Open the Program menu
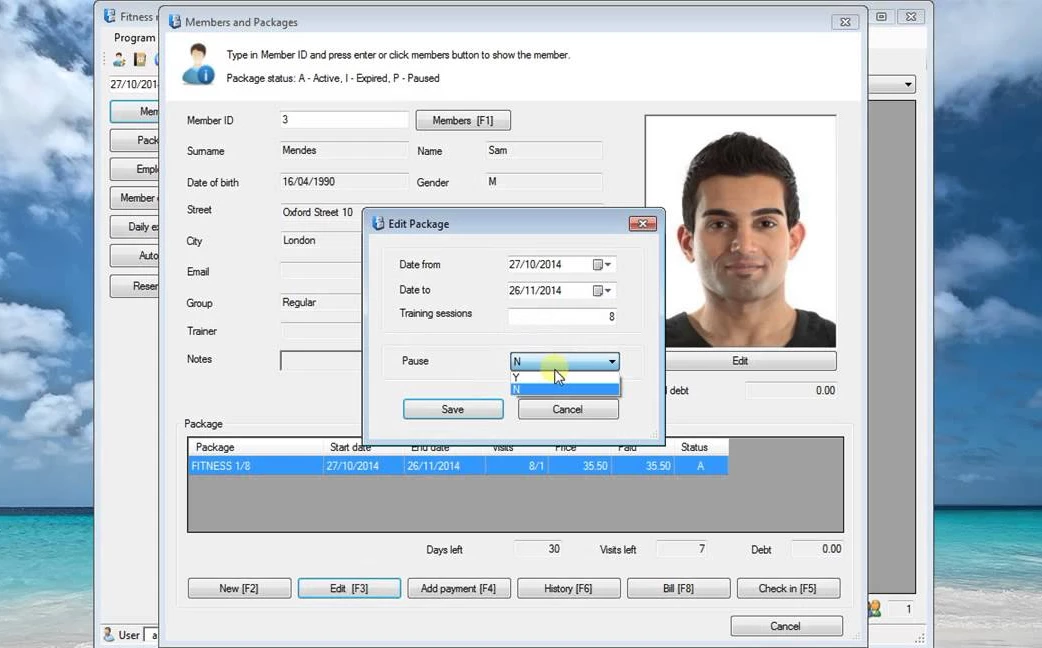 134,38
